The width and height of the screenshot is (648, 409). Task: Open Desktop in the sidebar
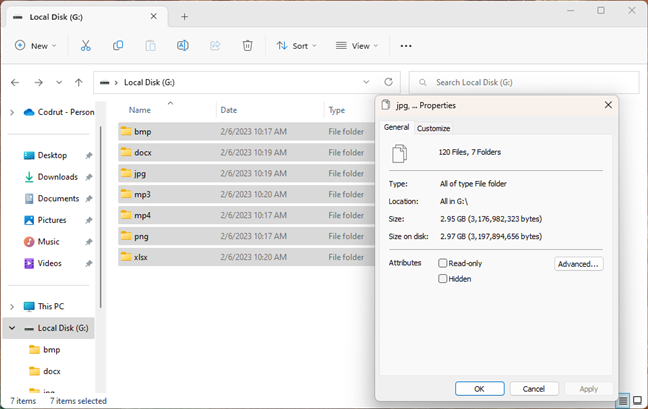tap(52, 155)
